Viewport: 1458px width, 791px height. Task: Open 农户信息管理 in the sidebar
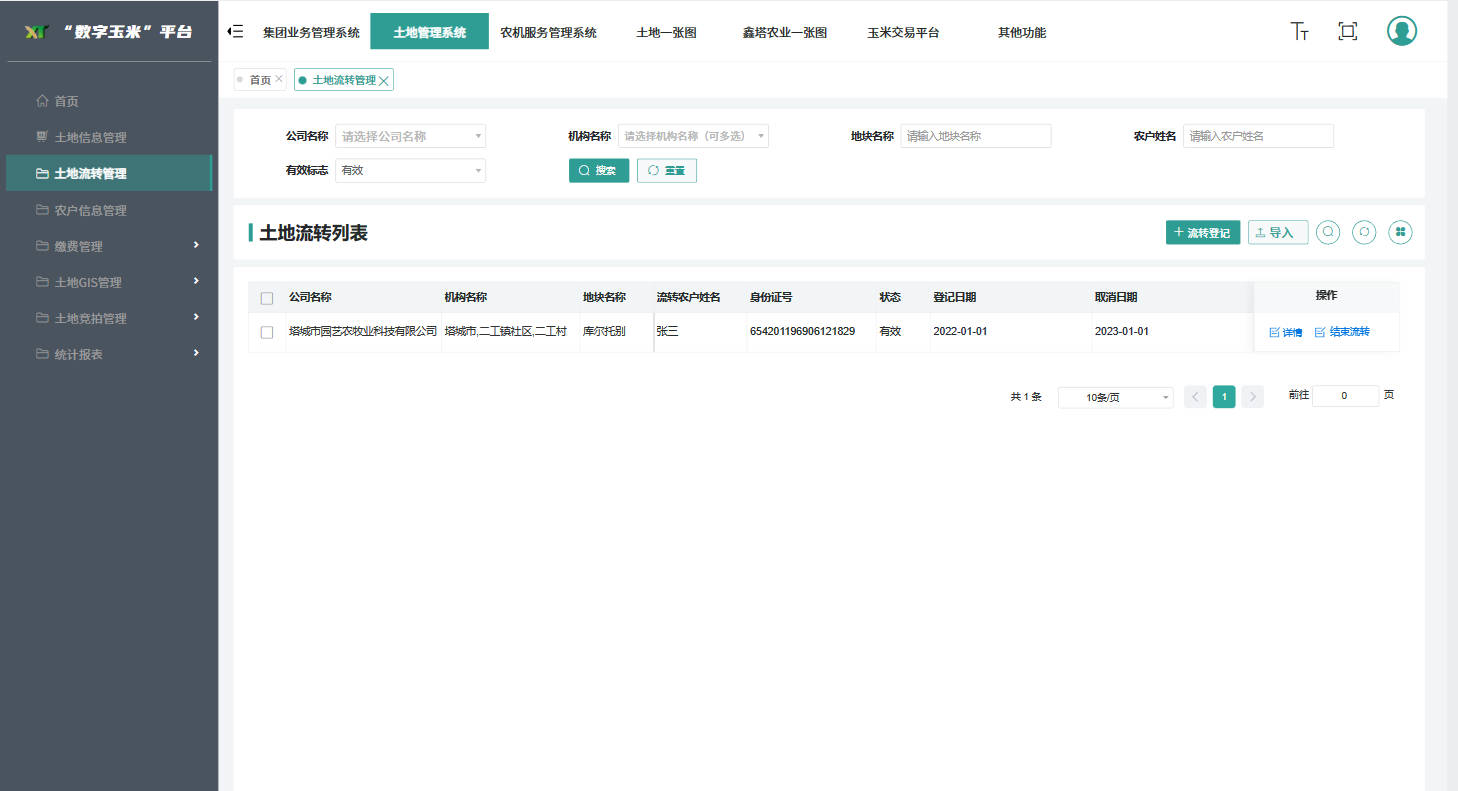click(x=109, y=210)
